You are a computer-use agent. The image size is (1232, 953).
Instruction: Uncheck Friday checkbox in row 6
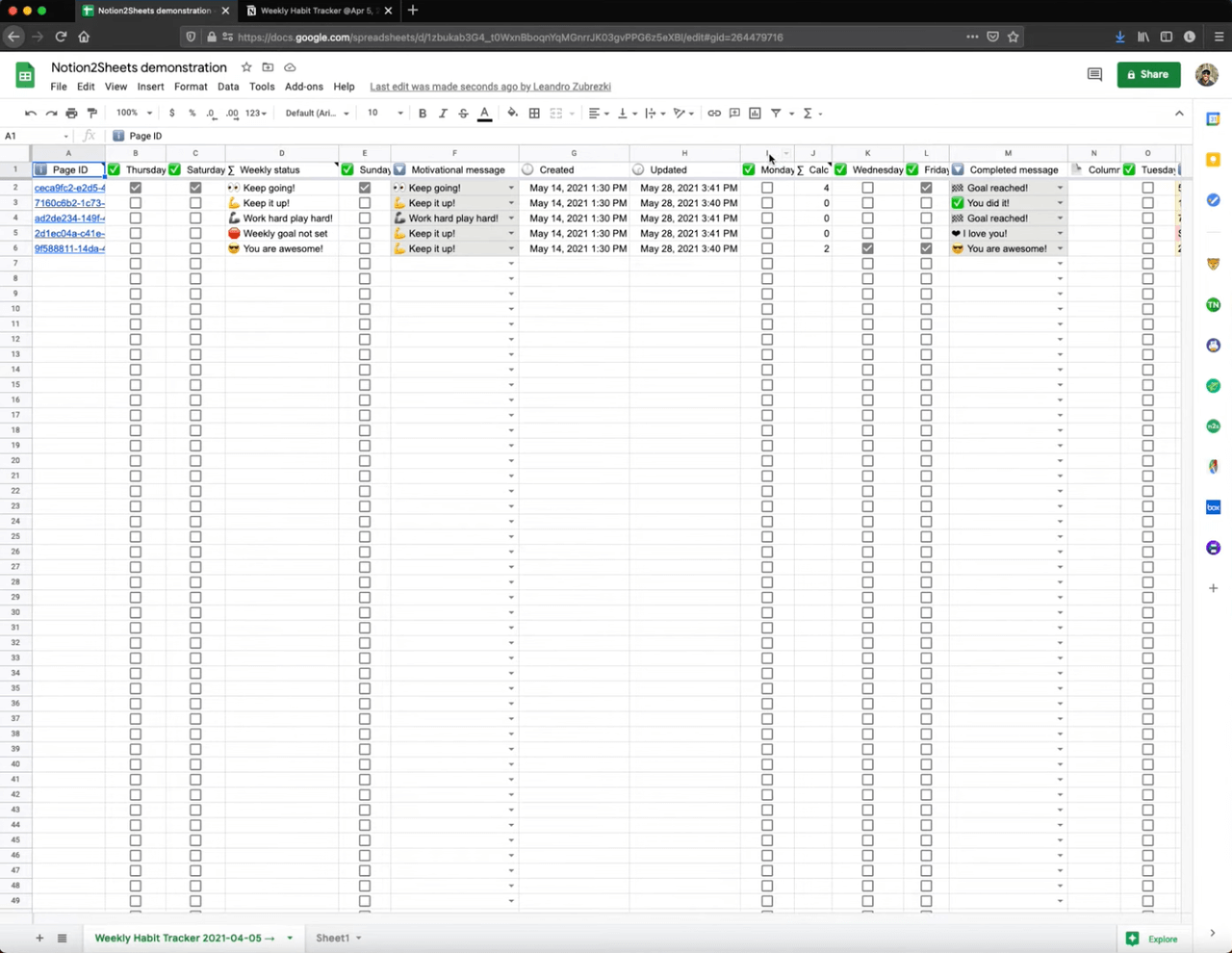click(926, 248)
